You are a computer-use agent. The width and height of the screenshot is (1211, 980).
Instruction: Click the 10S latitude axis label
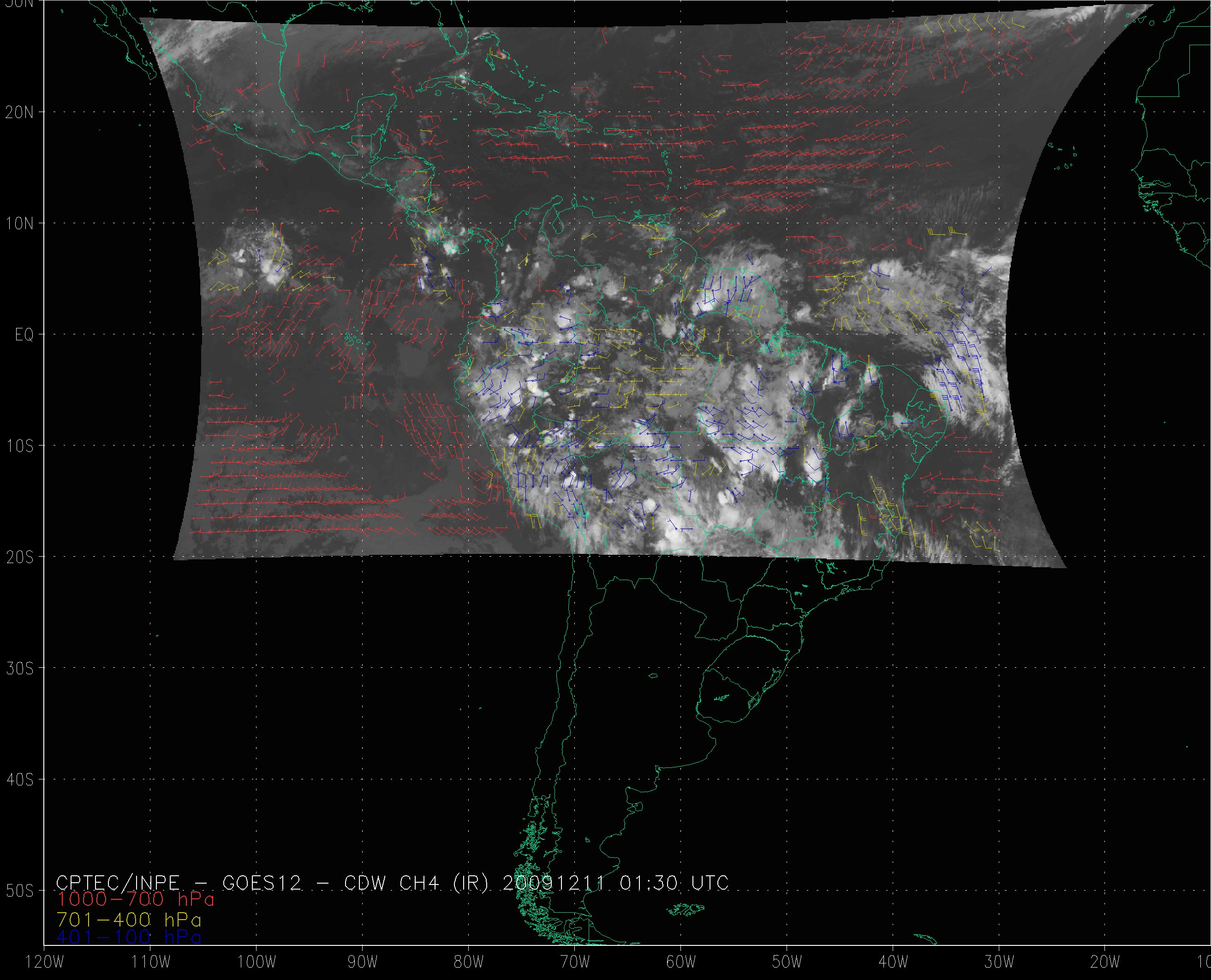(19, 446)
